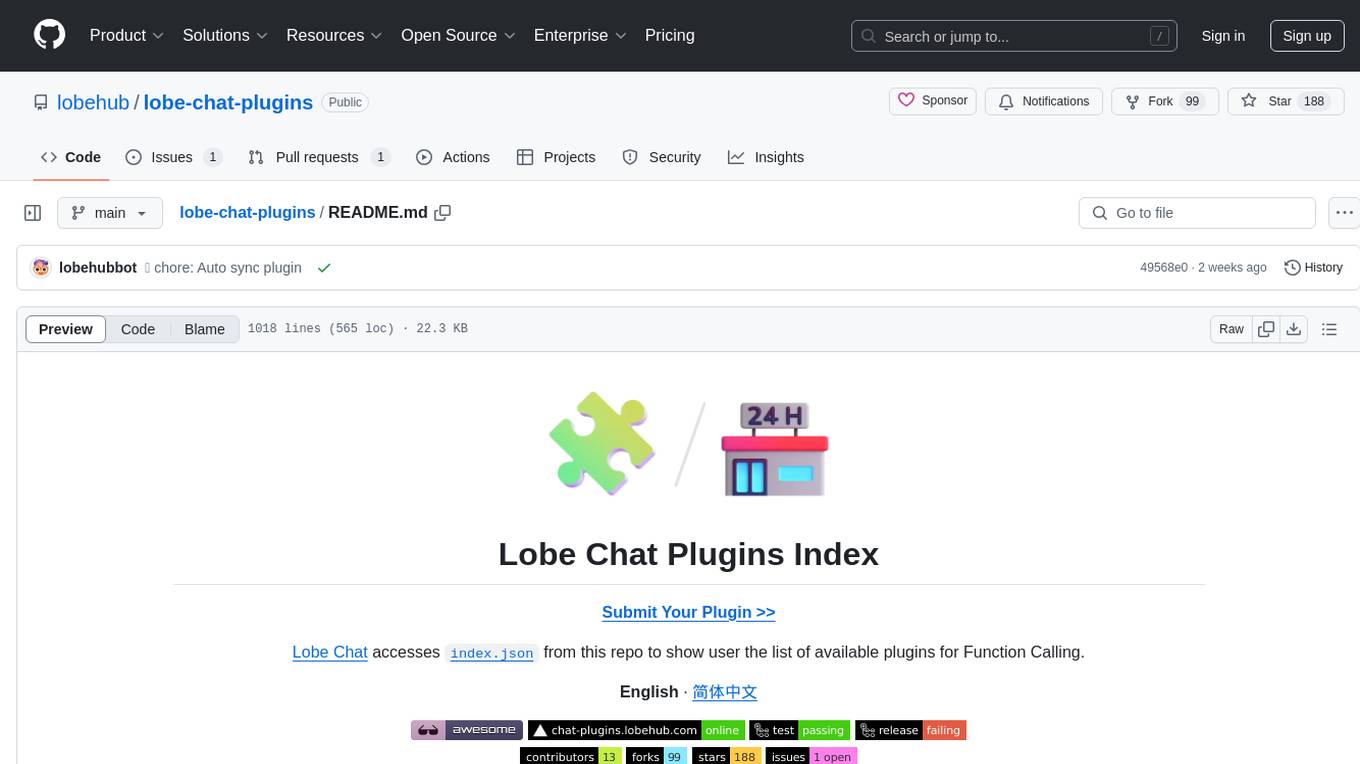Click the issues 1 open badge
The width and height of the screenshot is (1360, 764).
[812, 756]
